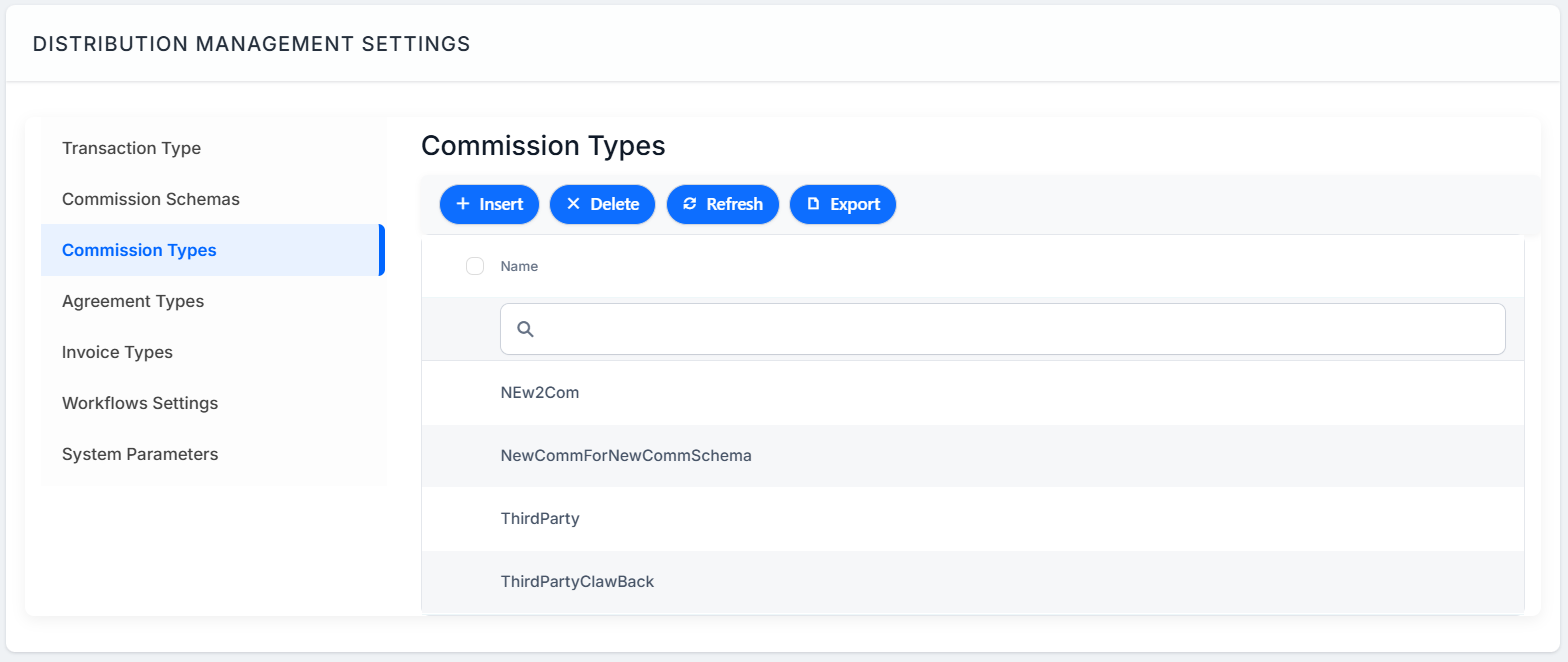This screenshot has width=1568, height=662.
Task: Select the ThirdPartyClawBack row
Action: pyautogui.click(x=973, y=581)
